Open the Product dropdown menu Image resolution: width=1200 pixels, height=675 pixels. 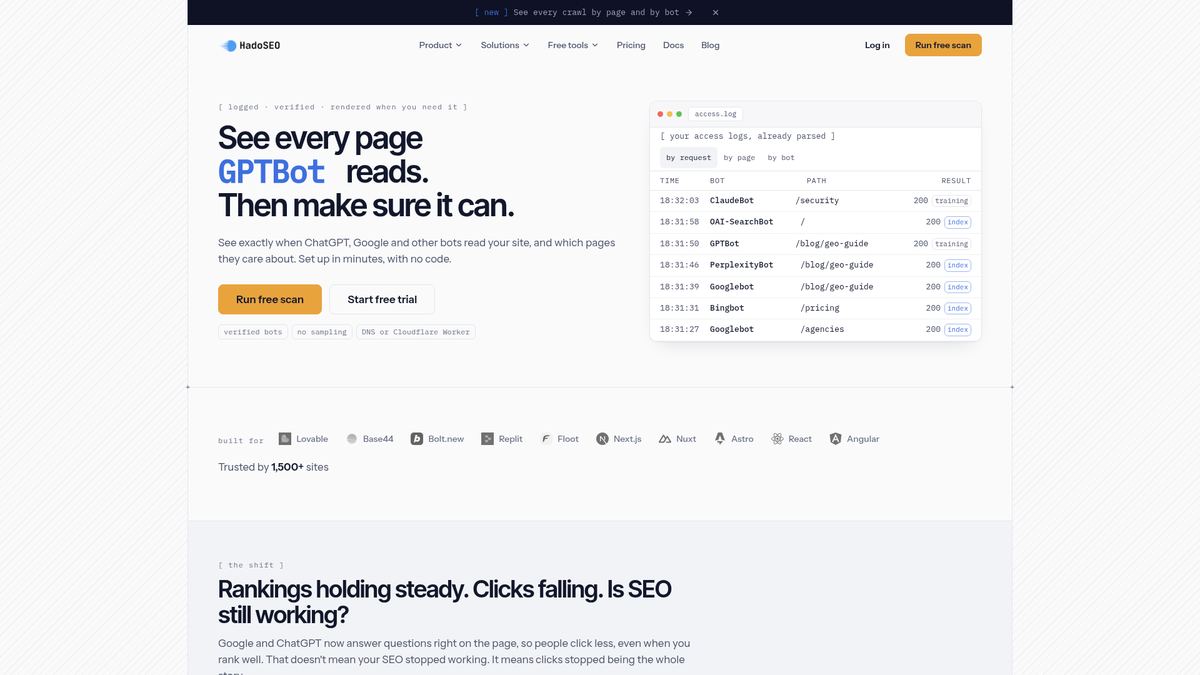point(440,45)
